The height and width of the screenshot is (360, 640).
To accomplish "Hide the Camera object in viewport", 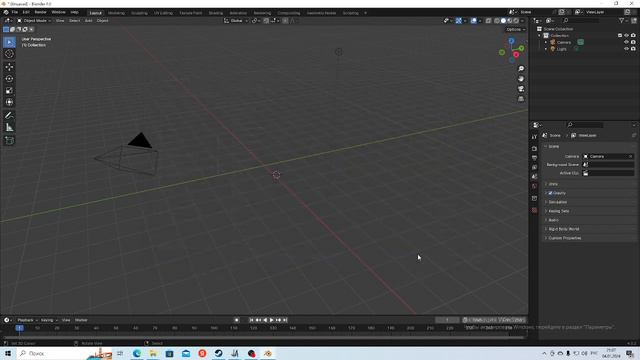I will [626, 42].
